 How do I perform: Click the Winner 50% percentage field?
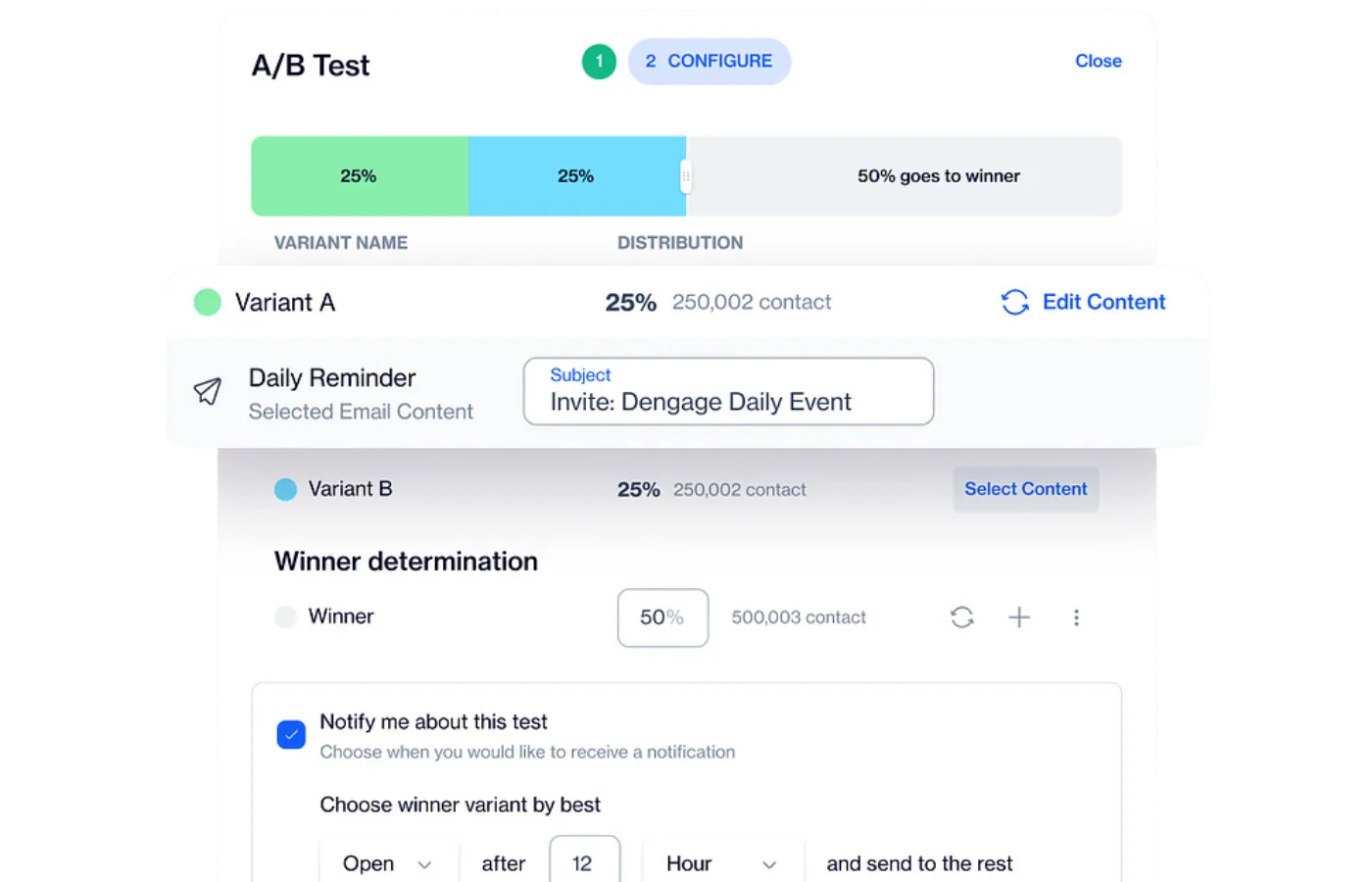662,617
